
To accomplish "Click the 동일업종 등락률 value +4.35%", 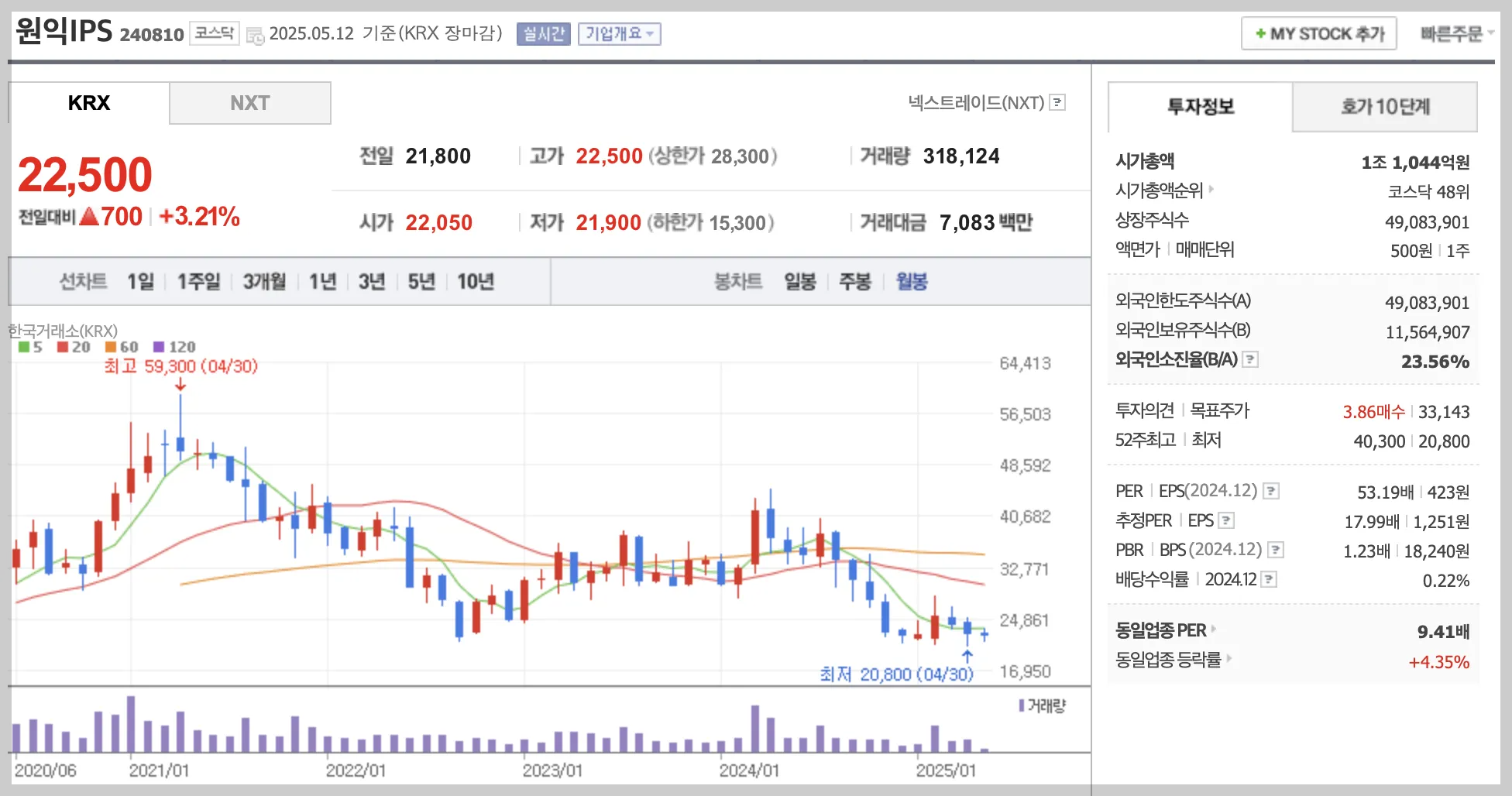I will point(1438,662).
